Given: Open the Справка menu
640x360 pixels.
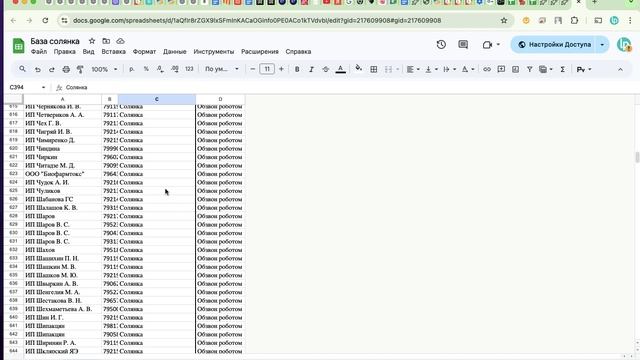Looking at the screenshot, I should pos(298,52).
